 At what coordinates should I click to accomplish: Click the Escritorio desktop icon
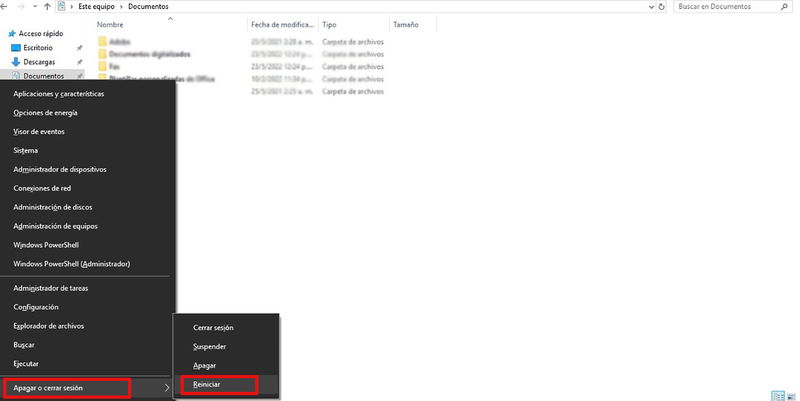(15, 47)
